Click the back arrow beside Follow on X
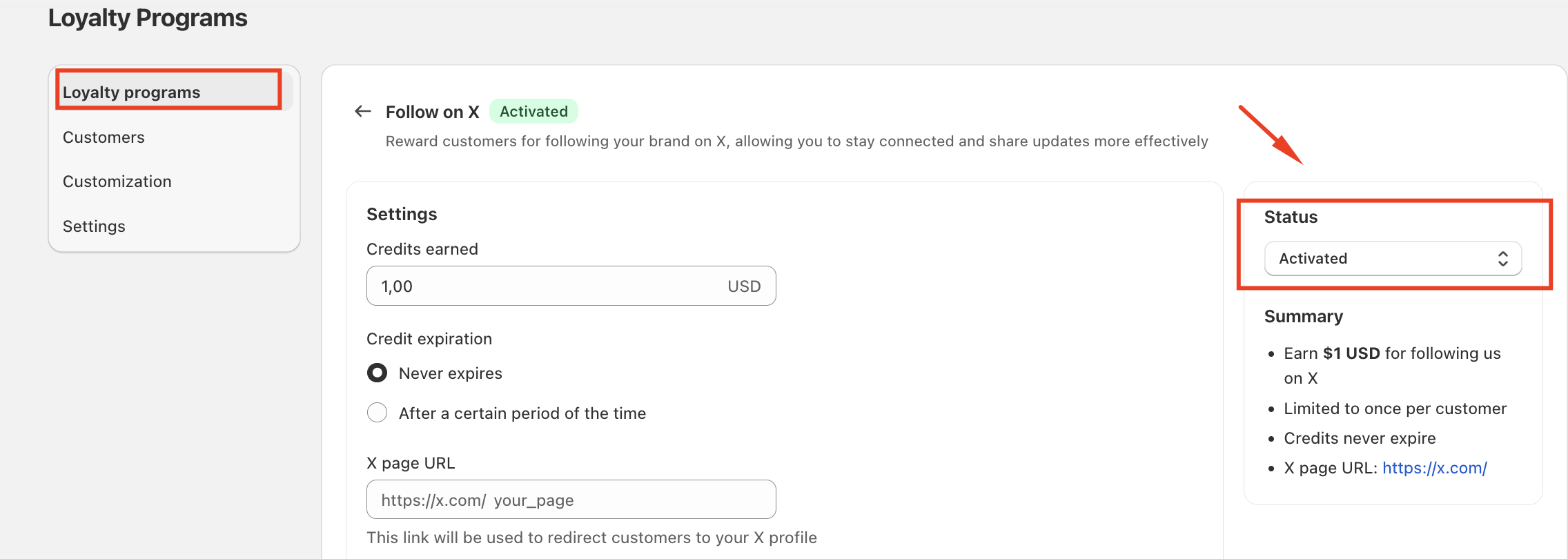This screenshot has width=1568, height=559. (363, 111)
